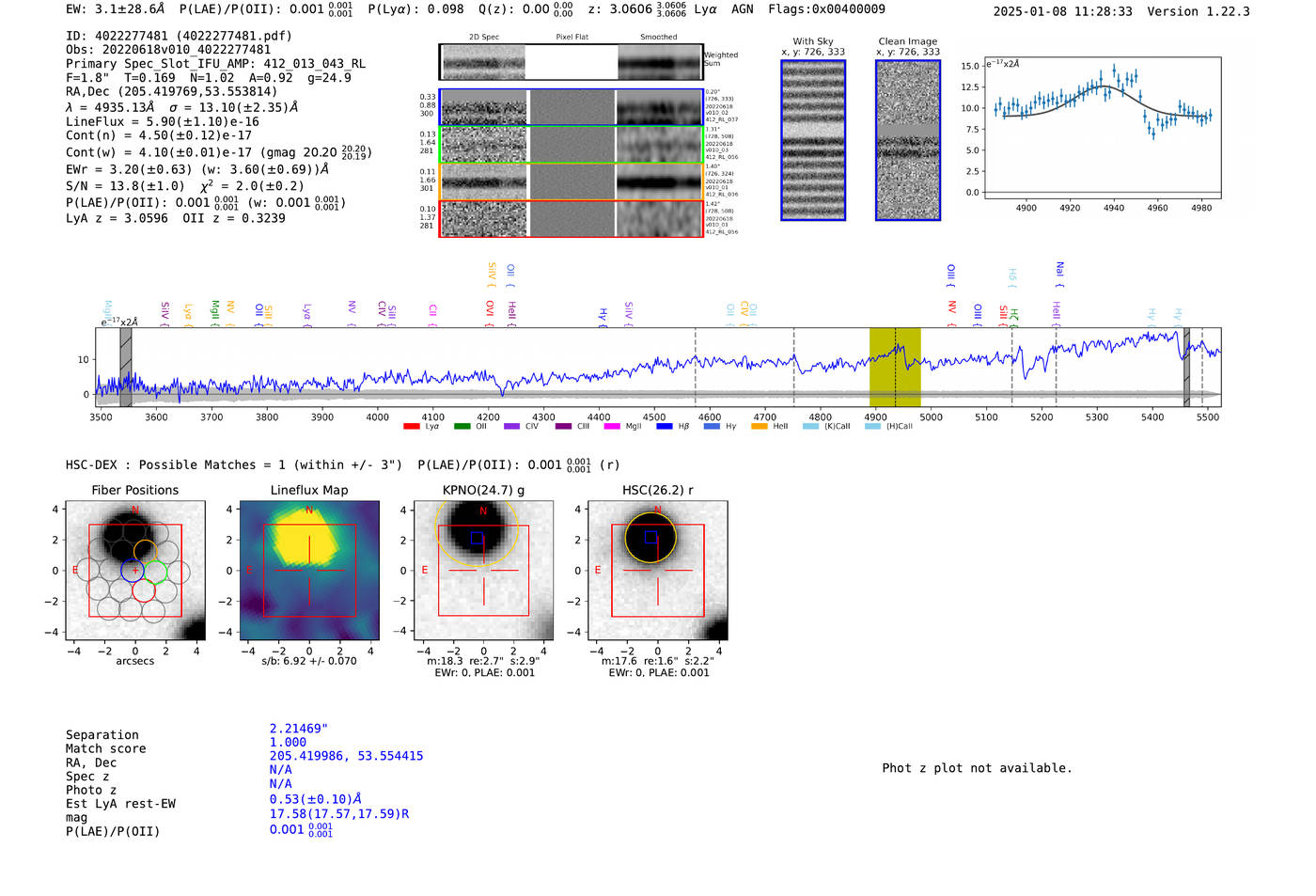Click the orange fiber circle in Fiber Positions
The width and height of the screenshot is (1316, 896).
click(145, 551)
